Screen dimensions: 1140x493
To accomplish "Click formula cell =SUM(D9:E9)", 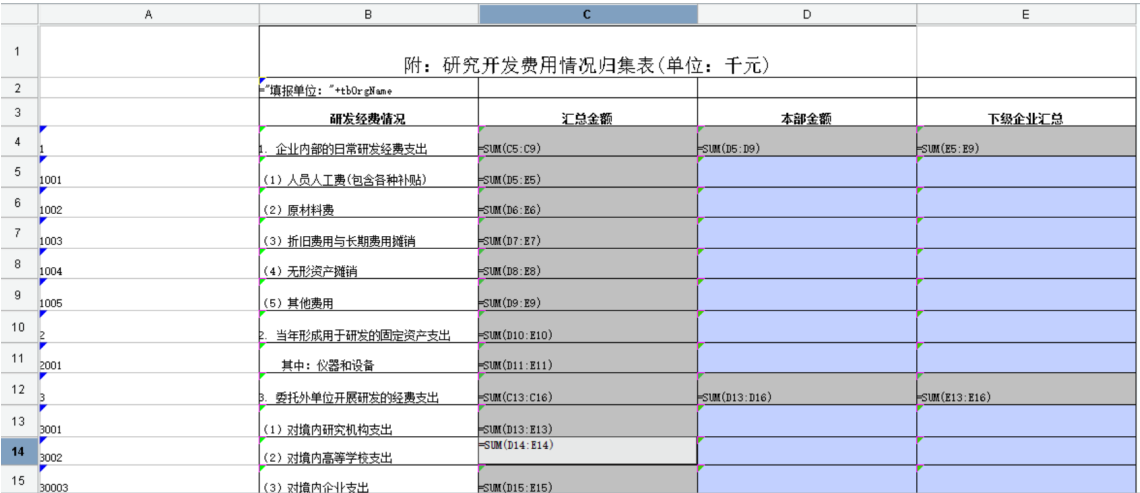I will (x=588, y=294).
